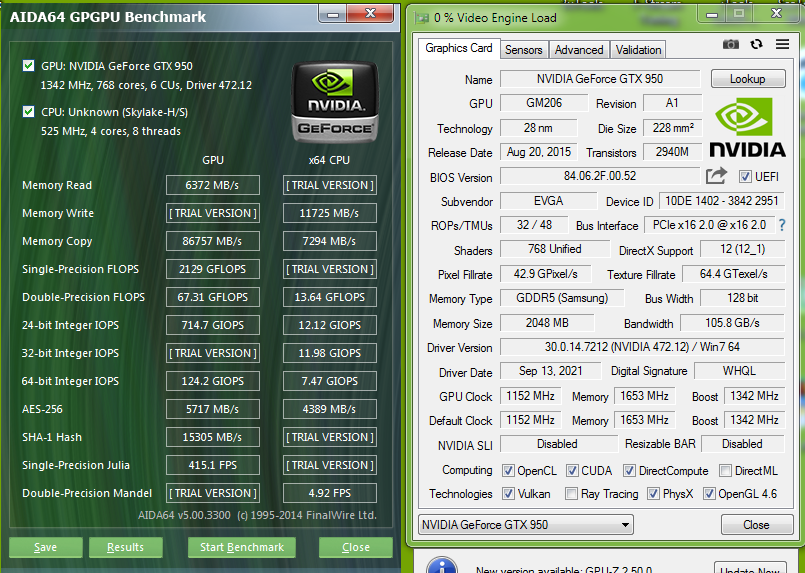
Task: Click the CPU Double-Precision Mandel 4.92 FPS
Action: click(330, 493)
